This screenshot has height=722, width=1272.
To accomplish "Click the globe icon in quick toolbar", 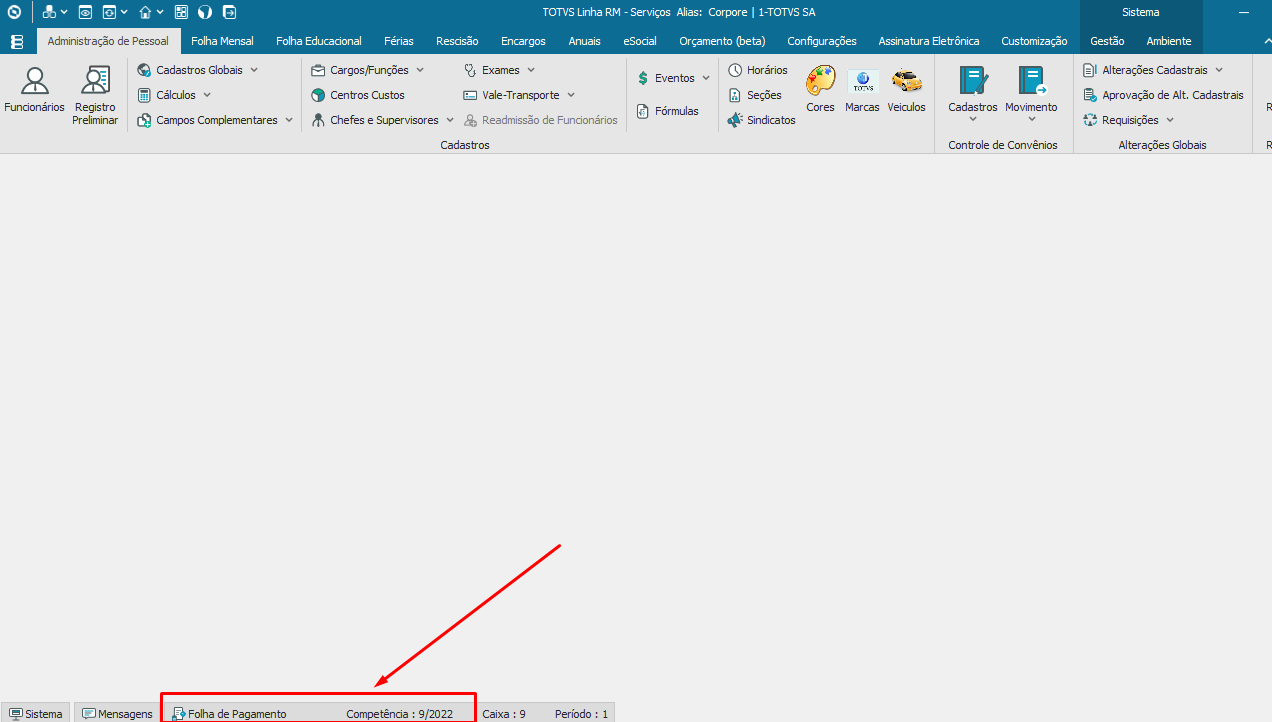I will pyautogui.click(x=205, y=12).
